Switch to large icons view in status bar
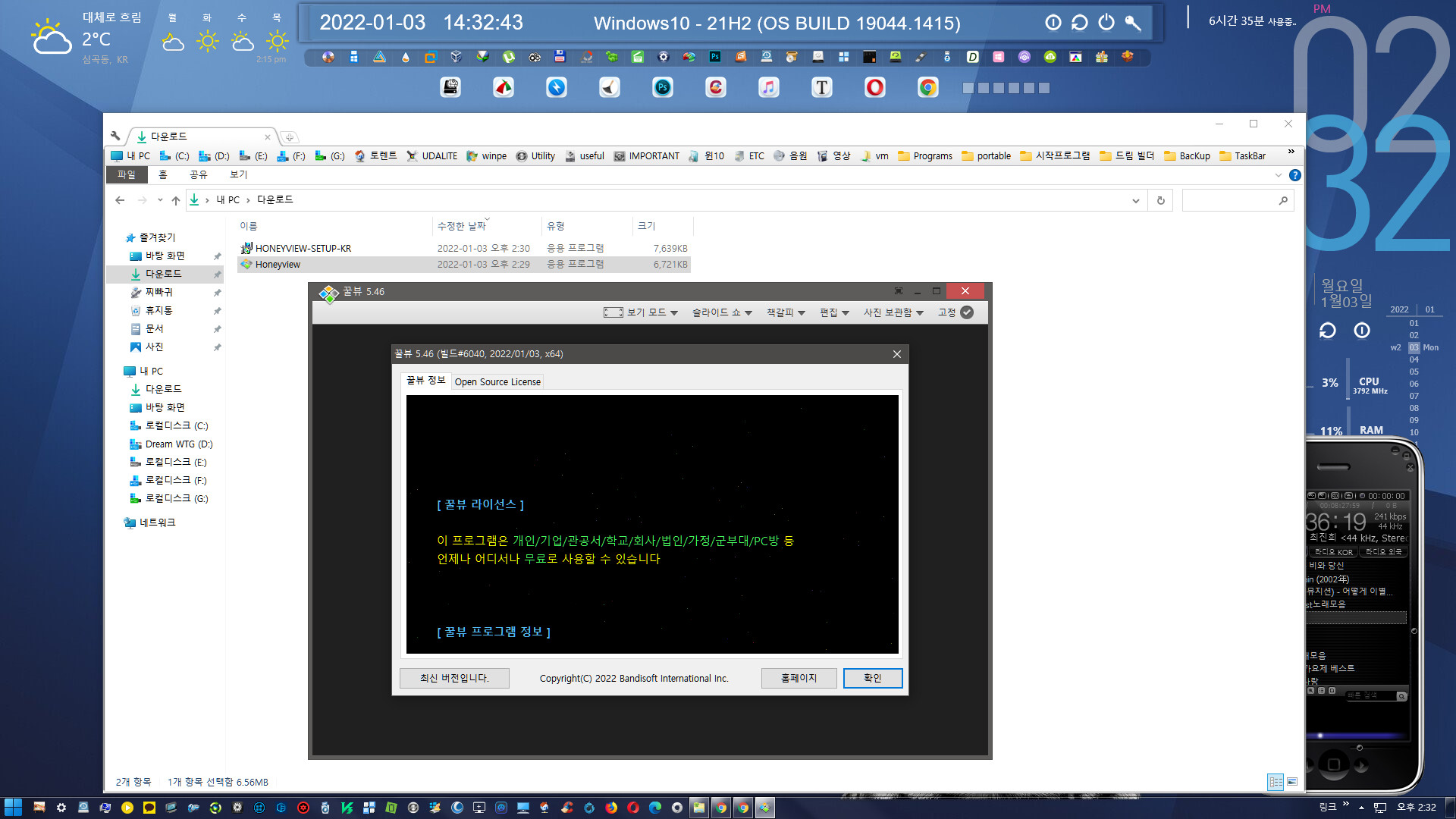The image size is (1456, 819). pos(1292,782)
